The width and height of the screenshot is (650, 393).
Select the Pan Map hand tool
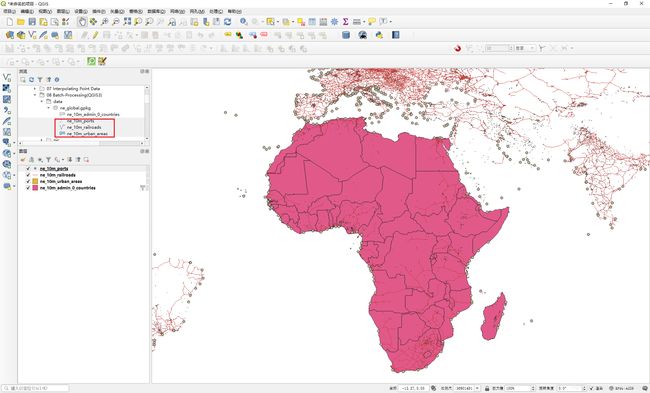[x=82, y=22]
